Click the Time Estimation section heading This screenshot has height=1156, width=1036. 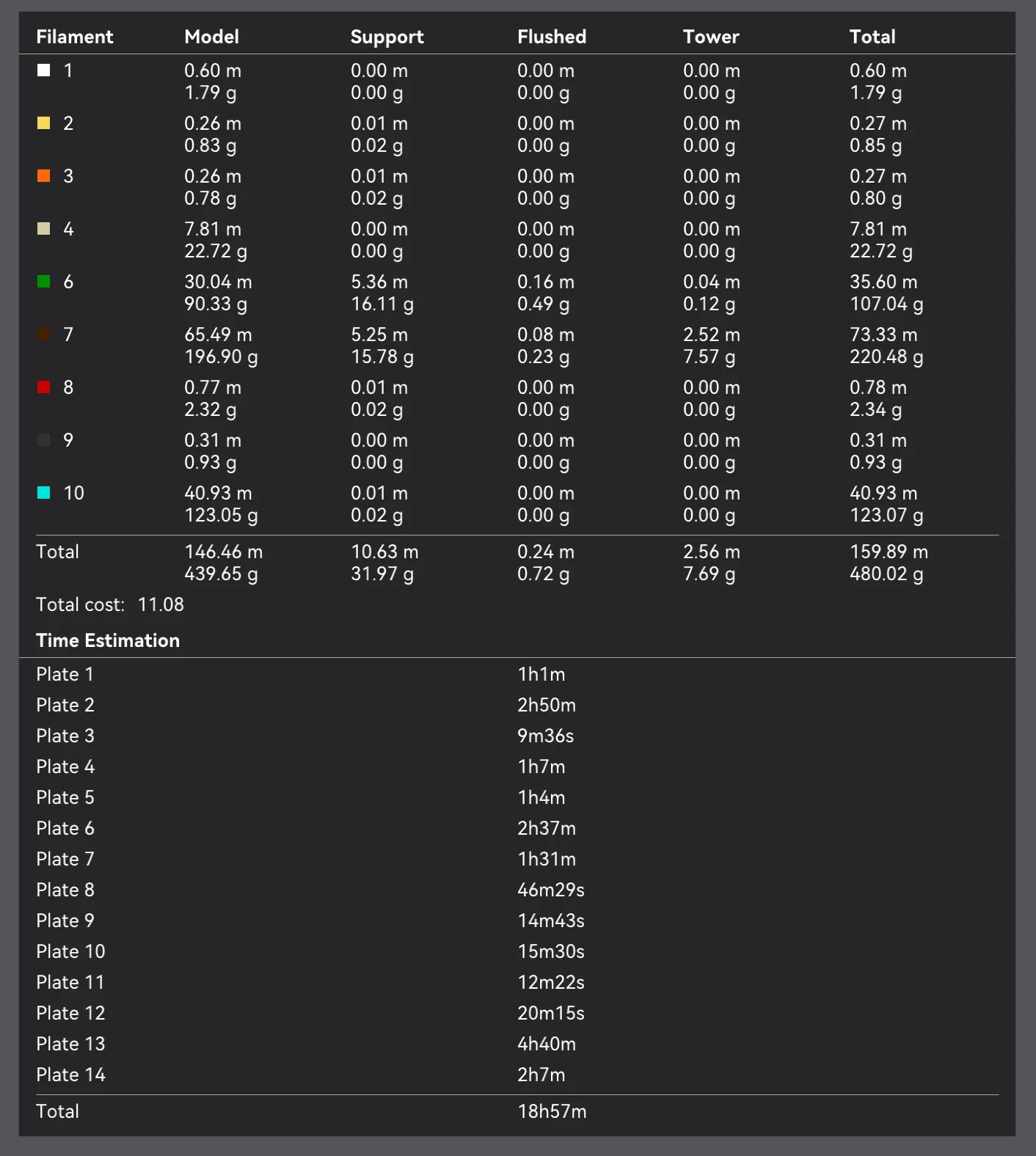tap(108, 640)
